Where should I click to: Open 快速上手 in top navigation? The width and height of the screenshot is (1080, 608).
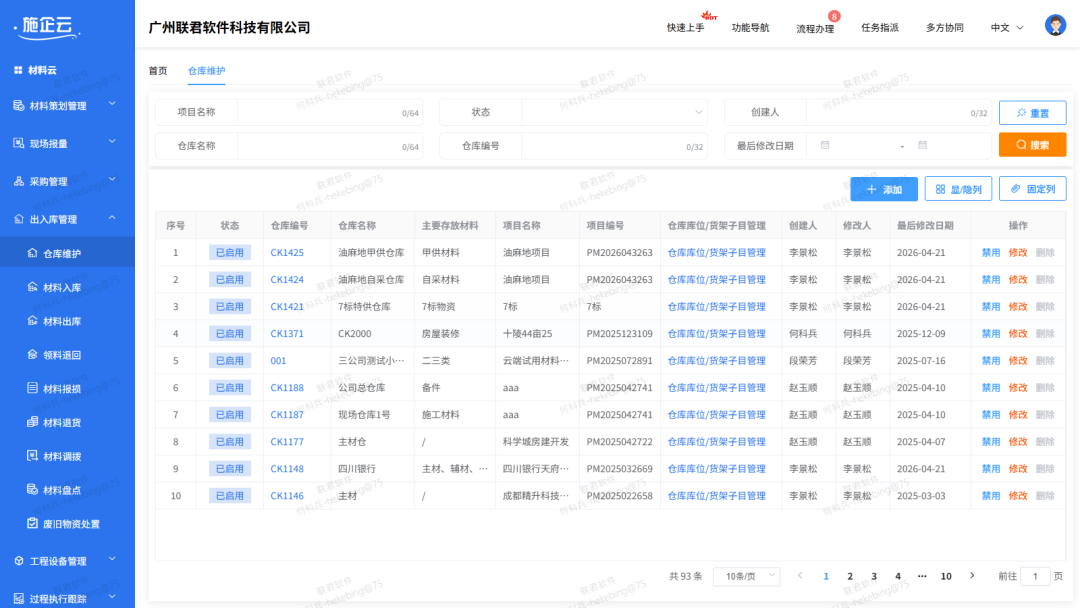(685, 28)
